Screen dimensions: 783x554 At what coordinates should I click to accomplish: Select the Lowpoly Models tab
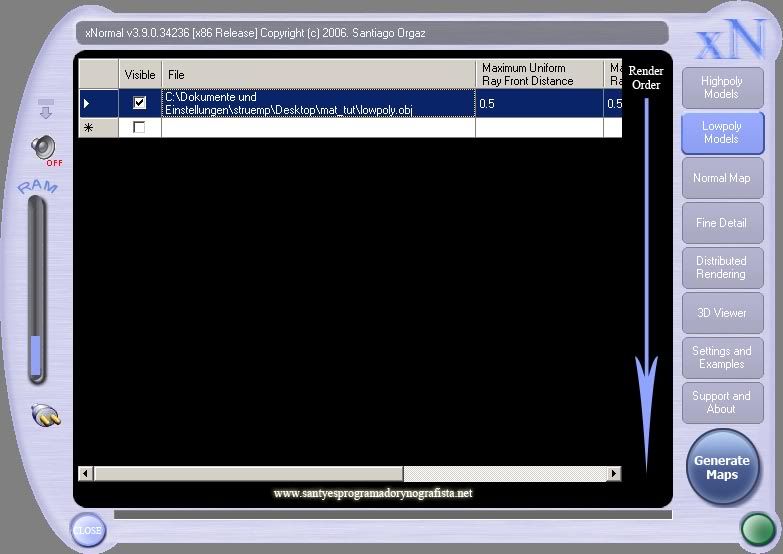[x=722, y=132]
